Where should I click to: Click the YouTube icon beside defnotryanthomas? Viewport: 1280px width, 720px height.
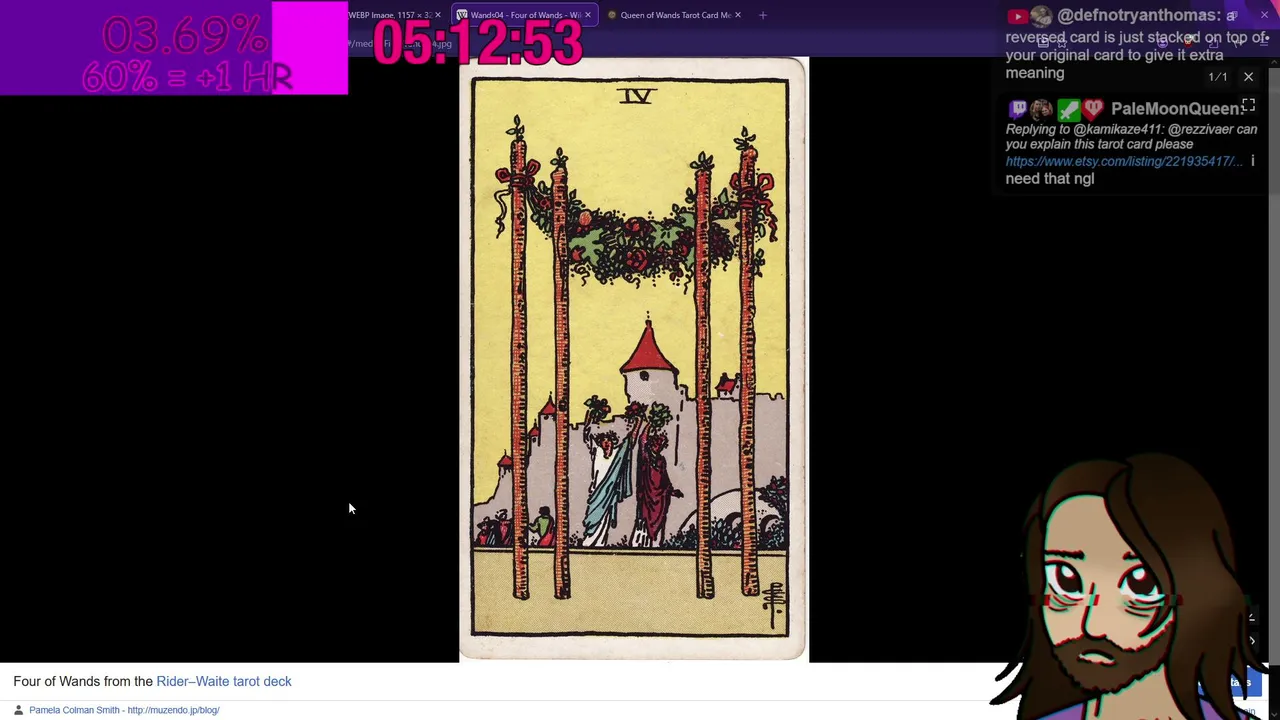pos(1017,16)
